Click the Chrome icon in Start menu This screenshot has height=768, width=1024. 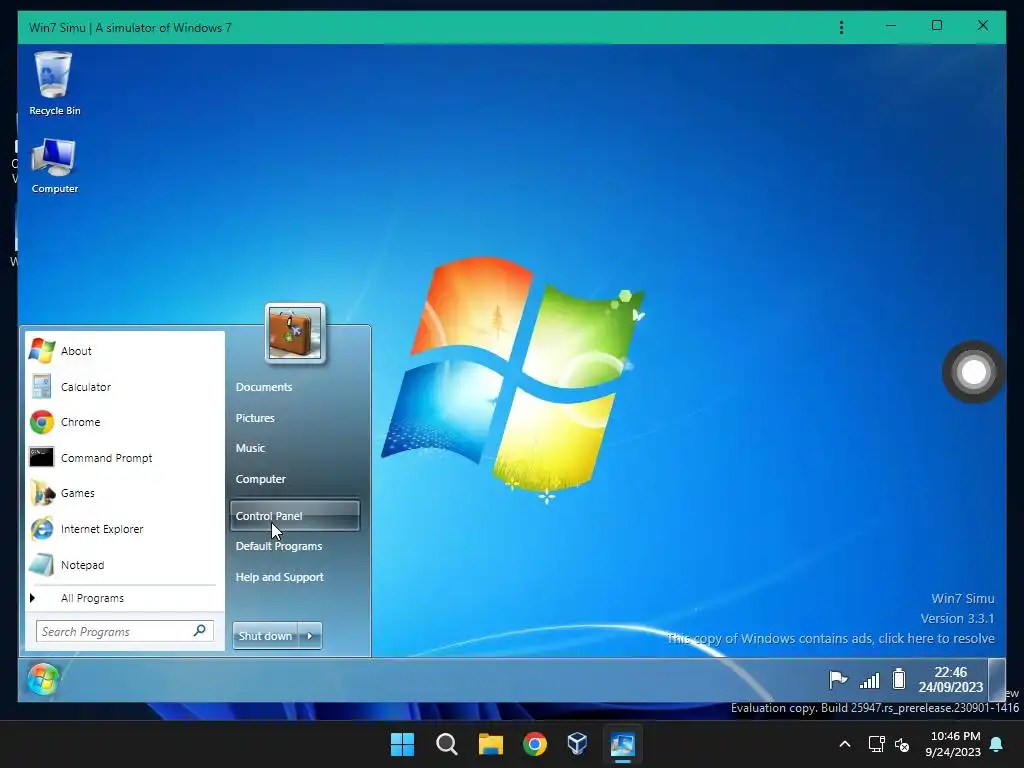(x=42, y=422)
